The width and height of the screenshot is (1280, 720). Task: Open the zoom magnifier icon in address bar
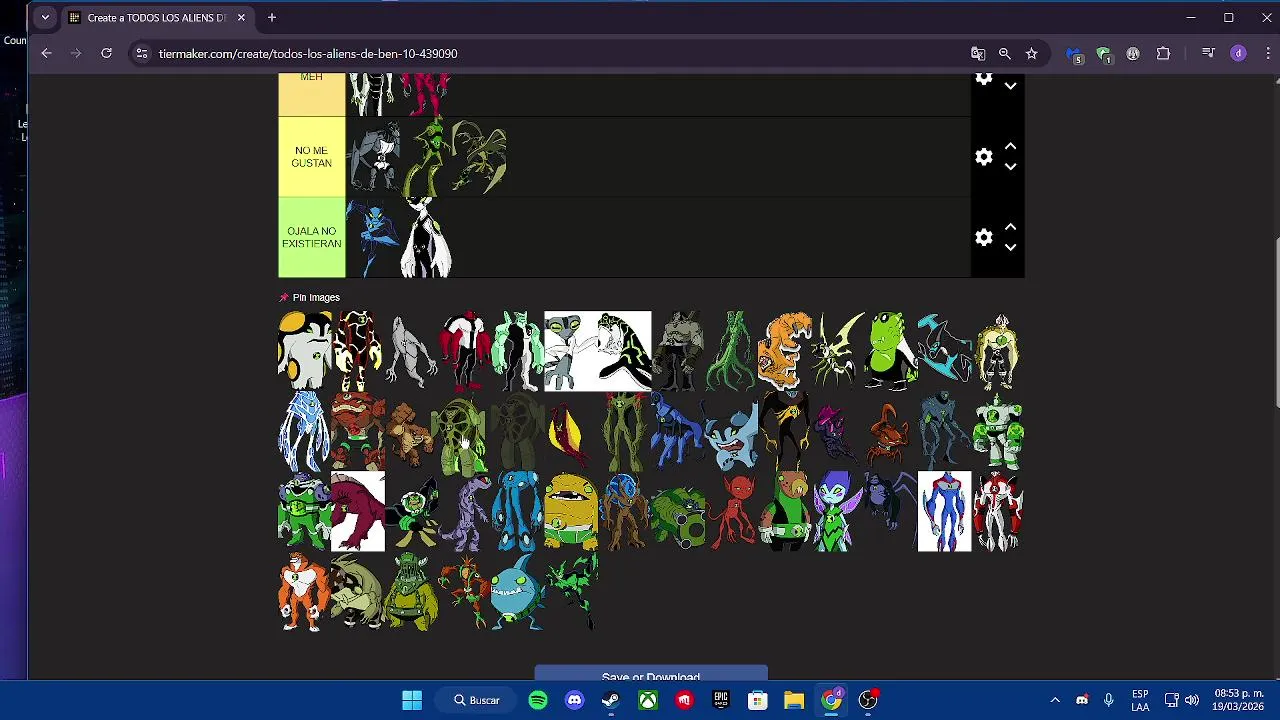pyautogui.click(x=1005, y=53)
